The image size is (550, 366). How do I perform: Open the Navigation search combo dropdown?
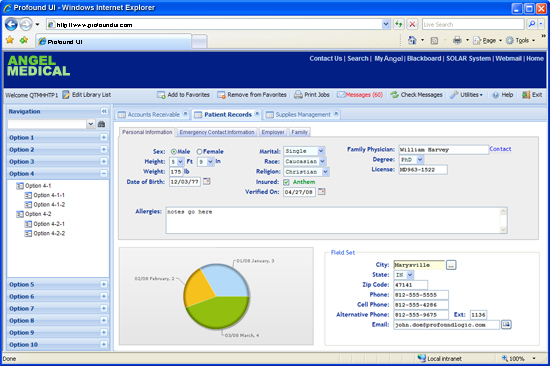point(90,124)
